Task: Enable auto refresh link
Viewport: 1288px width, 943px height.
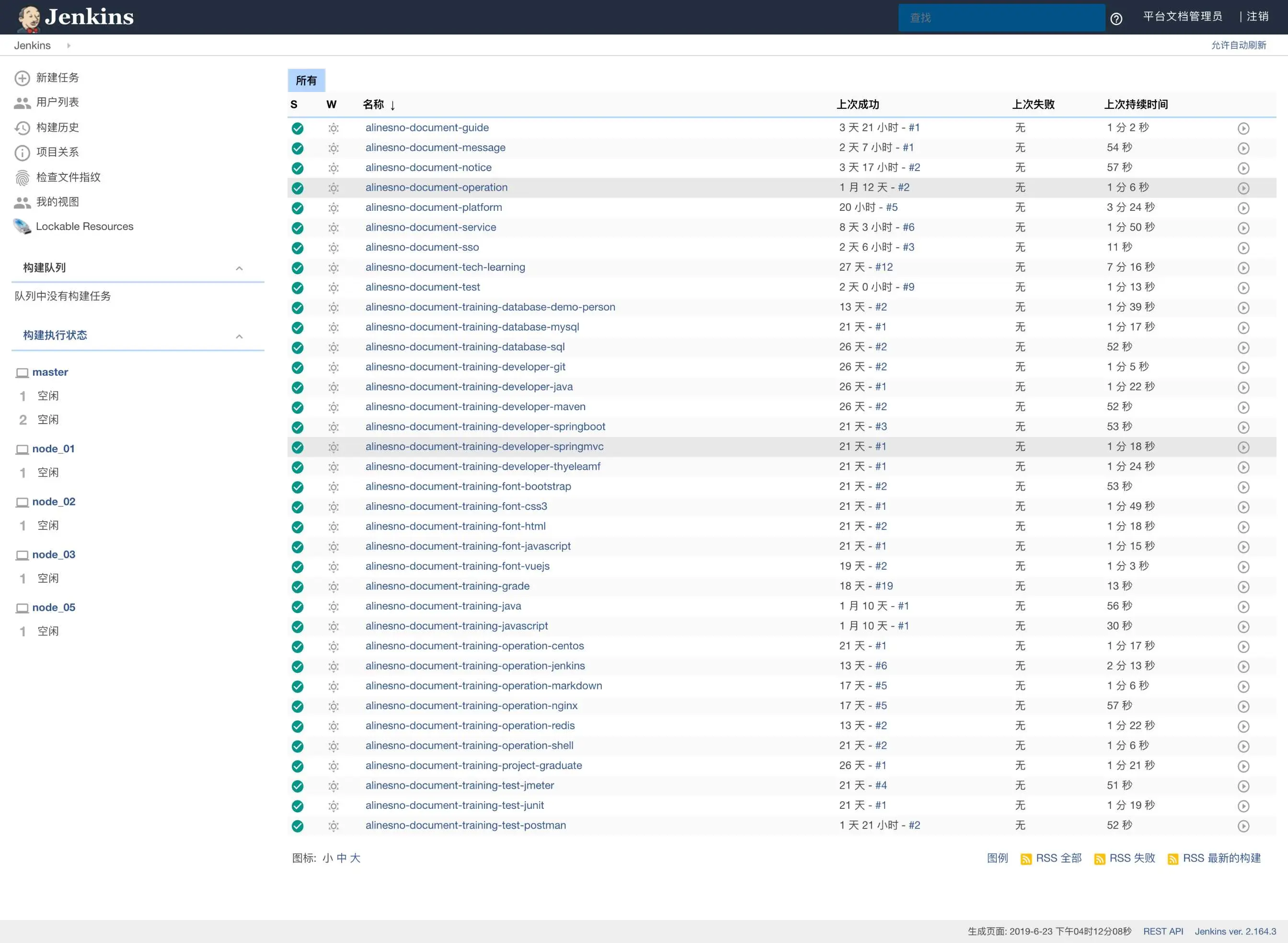Action: tap(1238, 45)
